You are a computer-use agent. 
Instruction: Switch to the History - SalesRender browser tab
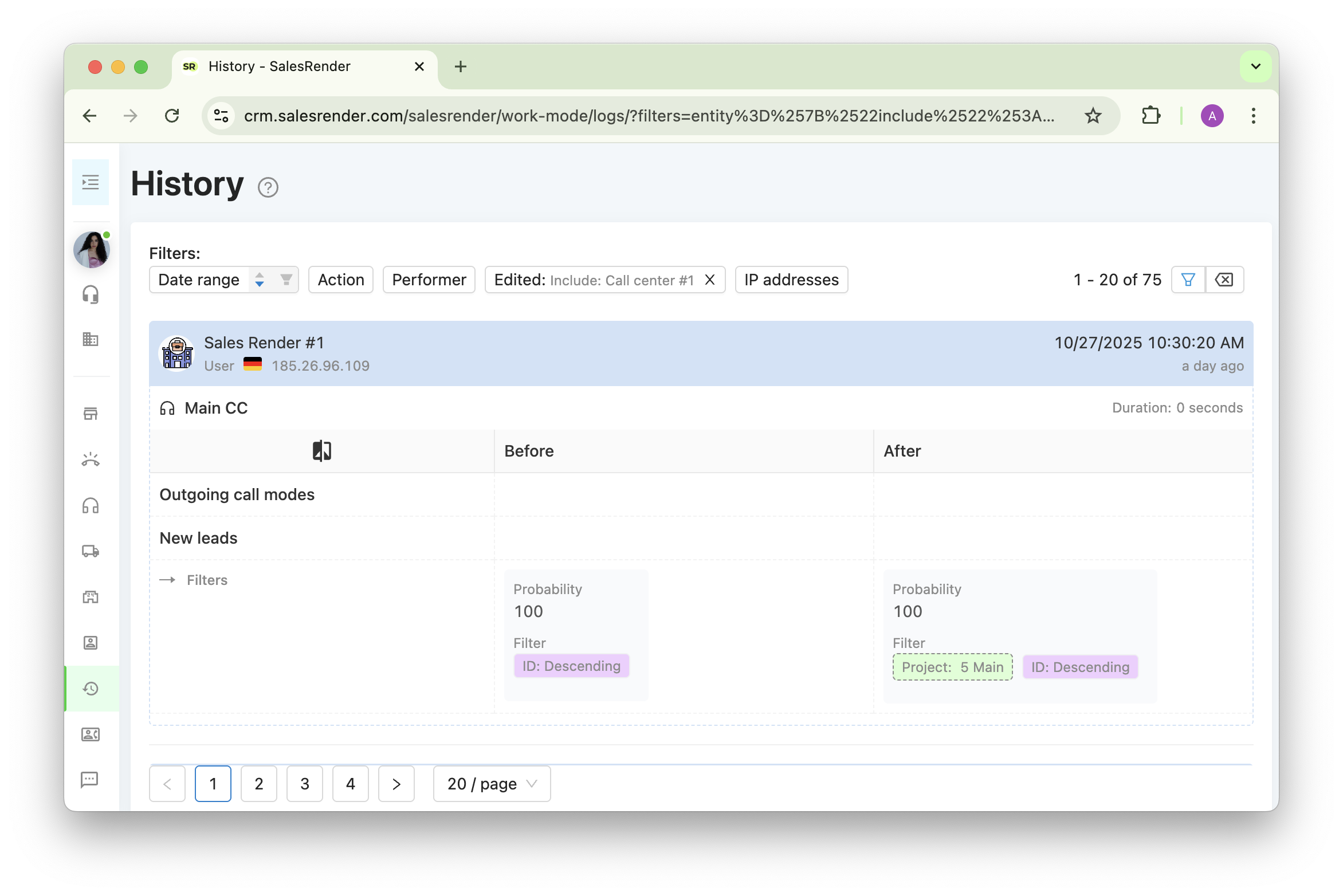[x=279, y=66]
